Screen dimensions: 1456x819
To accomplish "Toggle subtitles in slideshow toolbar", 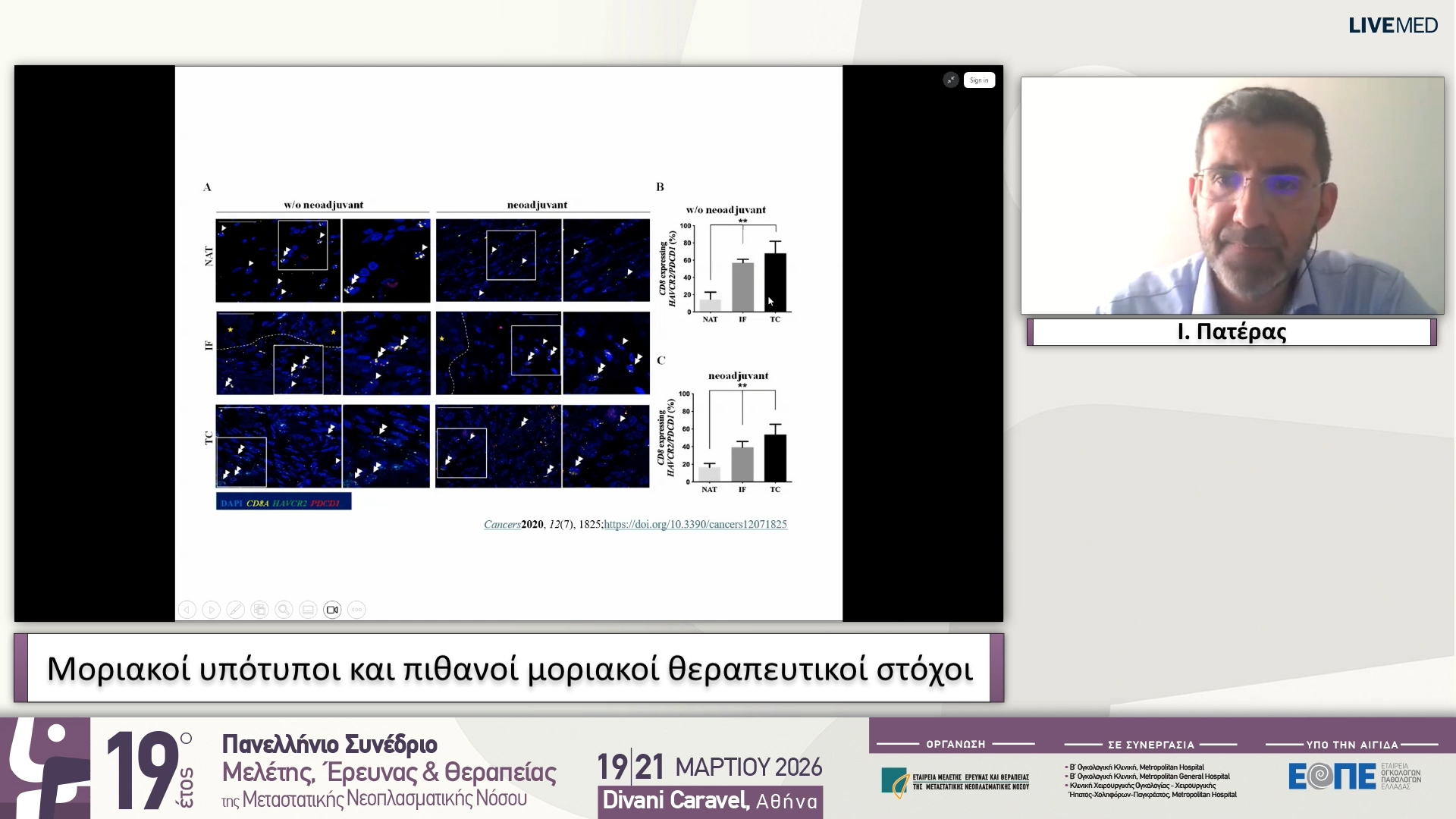I will point(308,610).
